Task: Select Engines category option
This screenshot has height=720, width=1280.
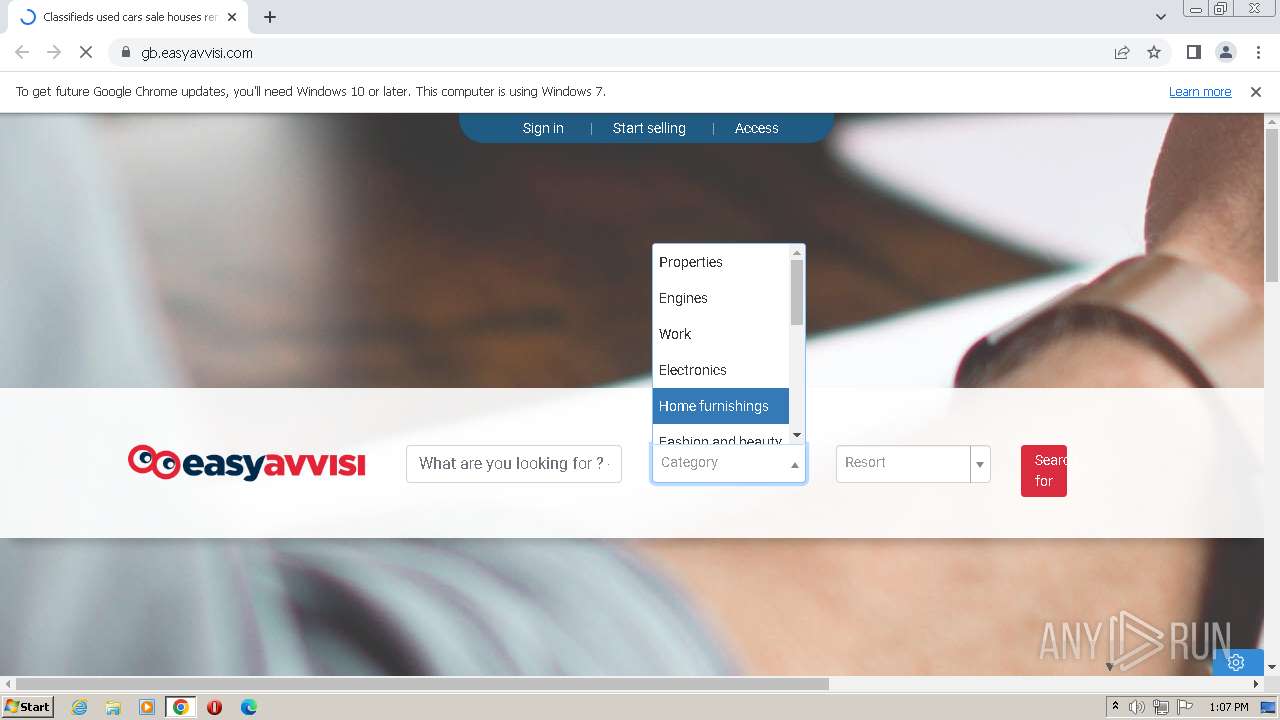Action: coord(721,298)
